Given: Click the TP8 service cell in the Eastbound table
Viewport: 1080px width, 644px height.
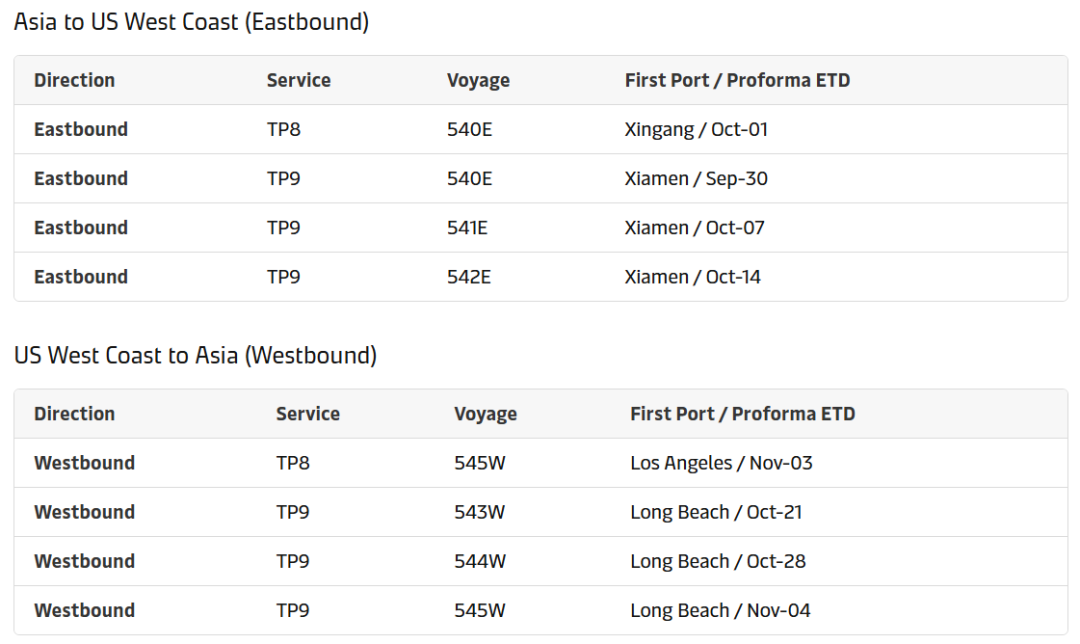Looking at the screenshot, I should [283, 130].
